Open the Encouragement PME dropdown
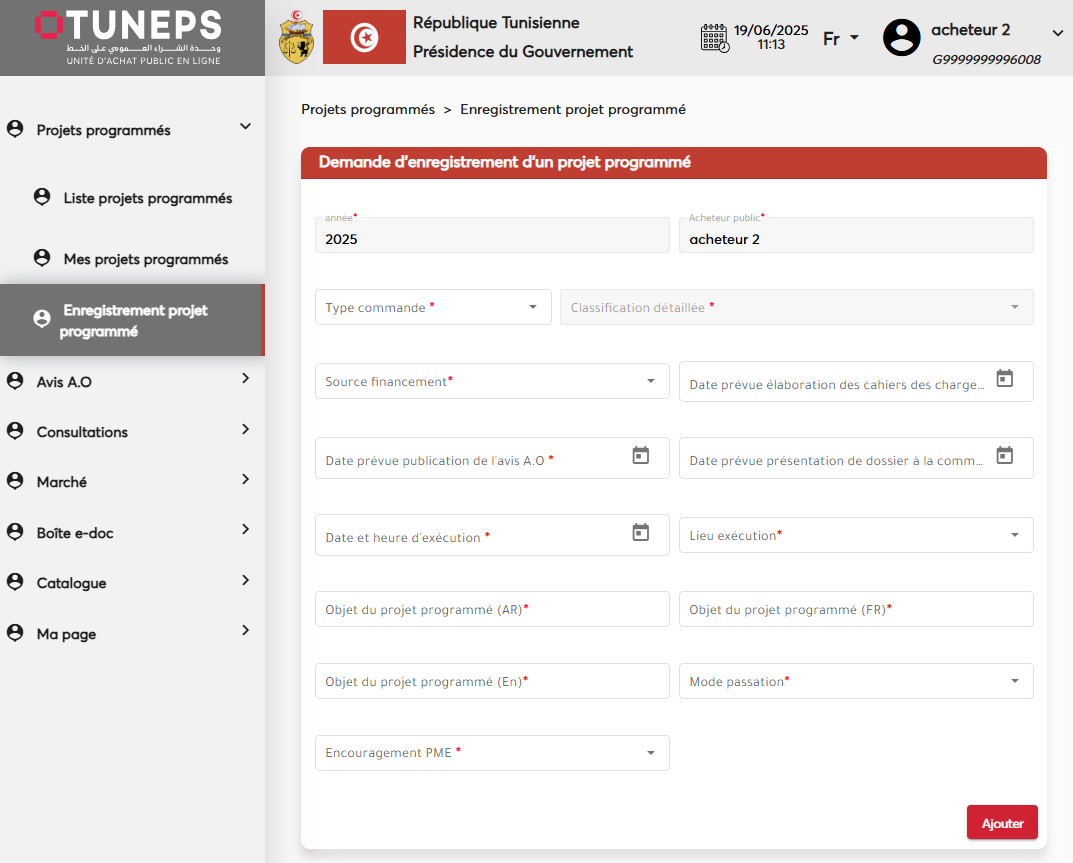This screenshot has height=863, width=1073. pyautogui.click(x=491, y=753)
